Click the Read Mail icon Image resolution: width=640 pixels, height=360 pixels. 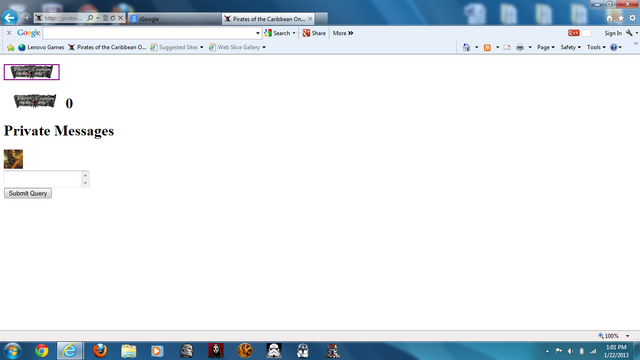click(507, 47)
